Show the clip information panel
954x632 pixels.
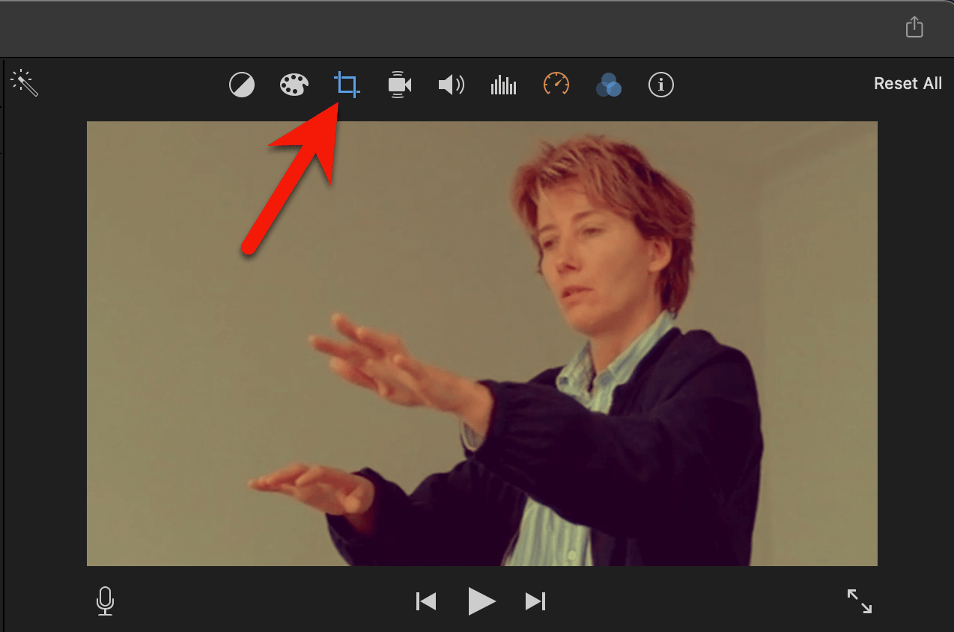(661, 85)
